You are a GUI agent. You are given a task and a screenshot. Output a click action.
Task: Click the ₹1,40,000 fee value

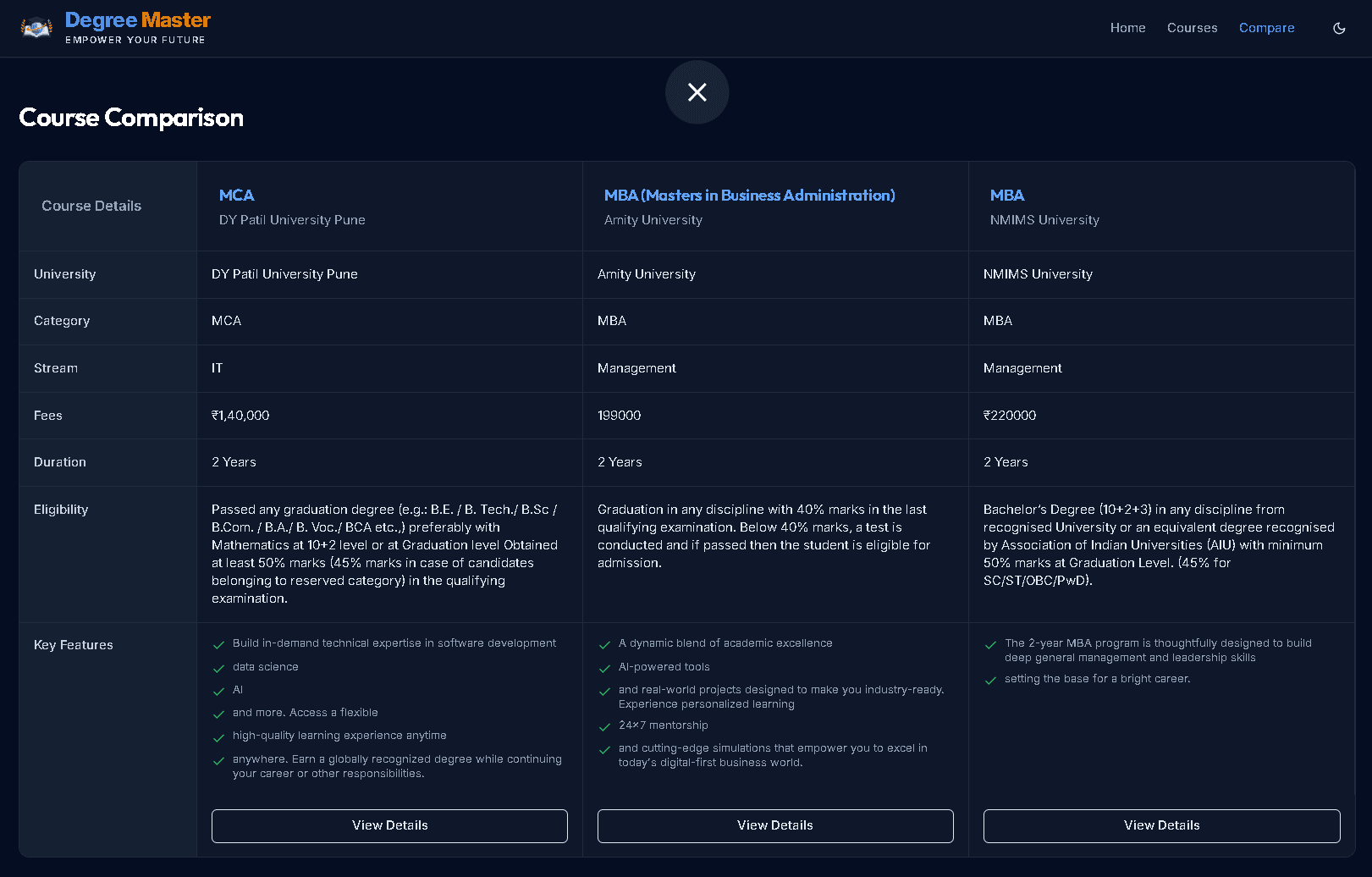[240, 416]
